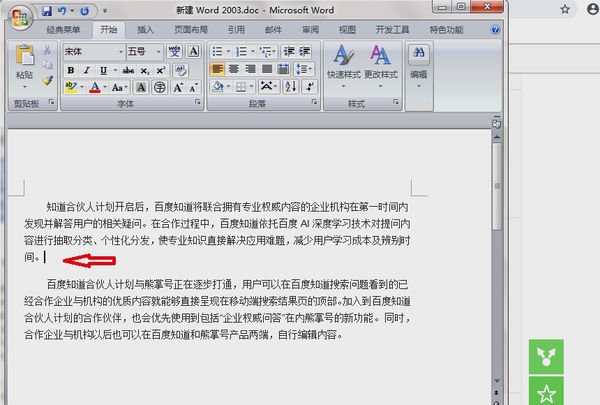Open the font name dropdown showing 宋体

pos(94,51)
